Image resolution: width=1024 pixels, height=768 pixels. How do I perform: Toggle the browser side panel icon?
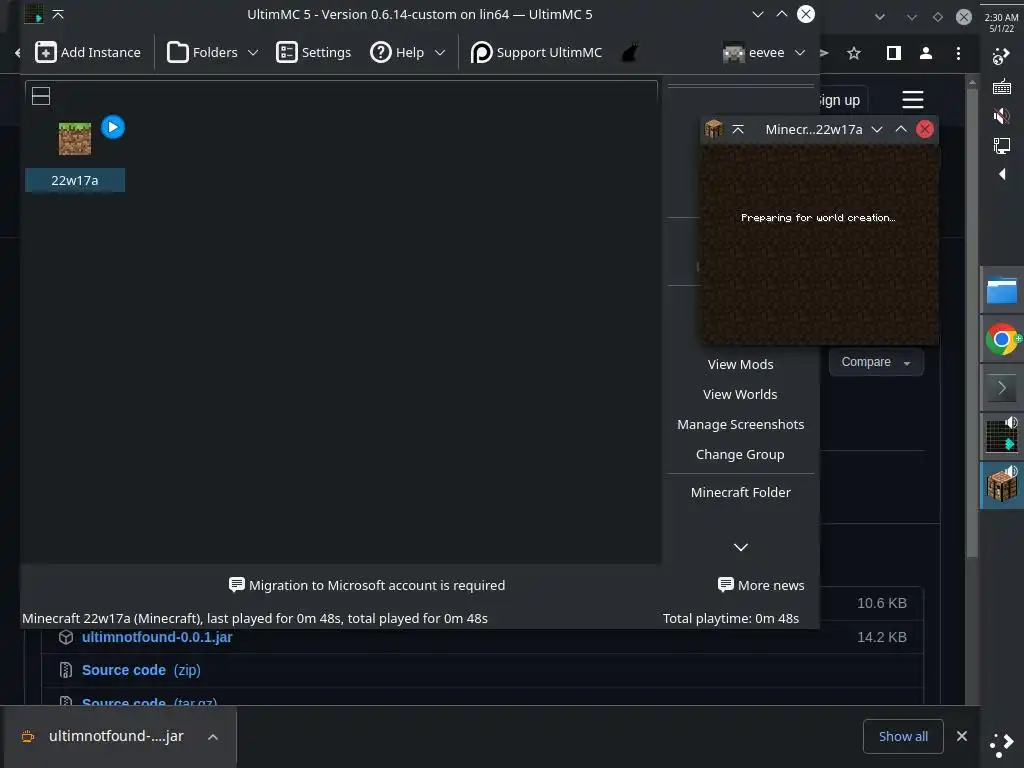coord(894,54)
